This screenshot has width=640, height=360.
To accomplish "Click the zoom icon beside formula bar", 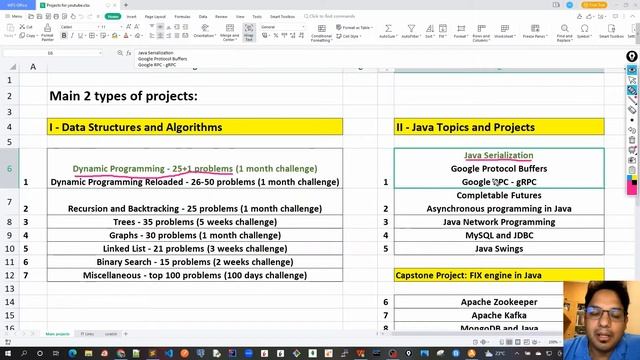I will click(x=120, y=53).
